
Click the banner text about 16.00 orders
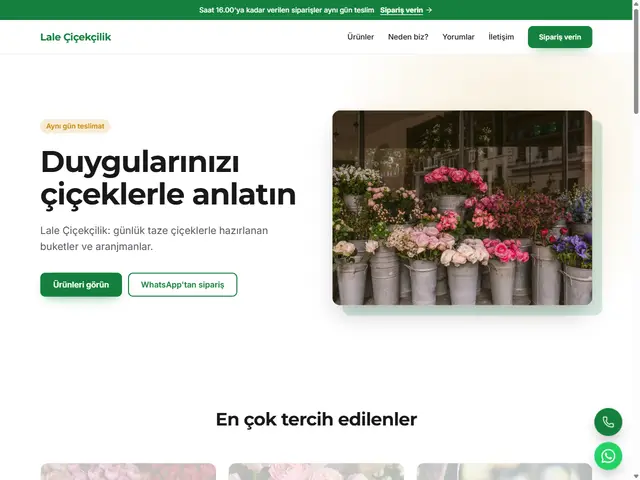287,10
